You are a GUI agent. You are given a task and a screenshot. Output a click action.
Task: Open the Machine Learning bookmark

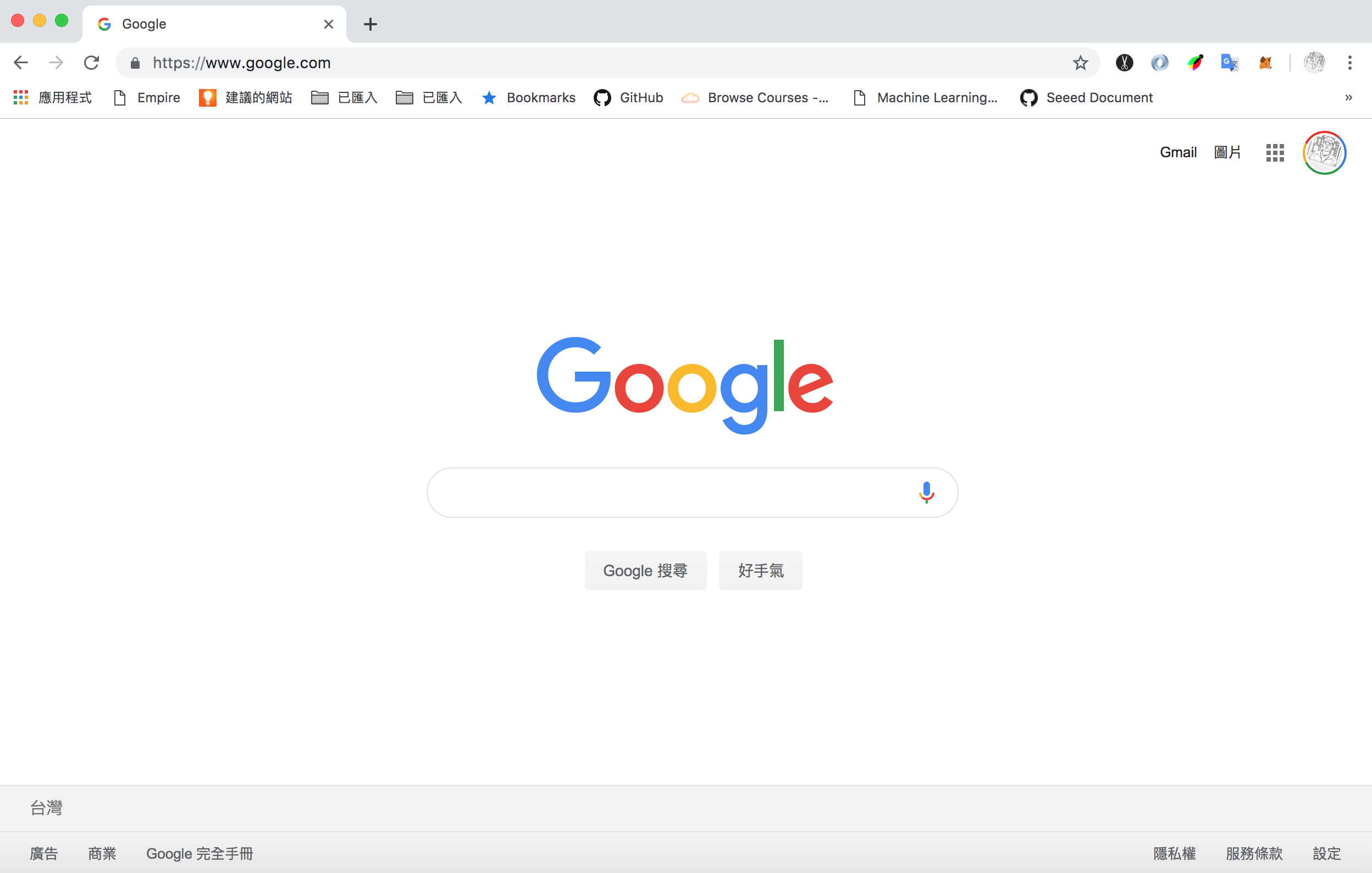(926, 98)
